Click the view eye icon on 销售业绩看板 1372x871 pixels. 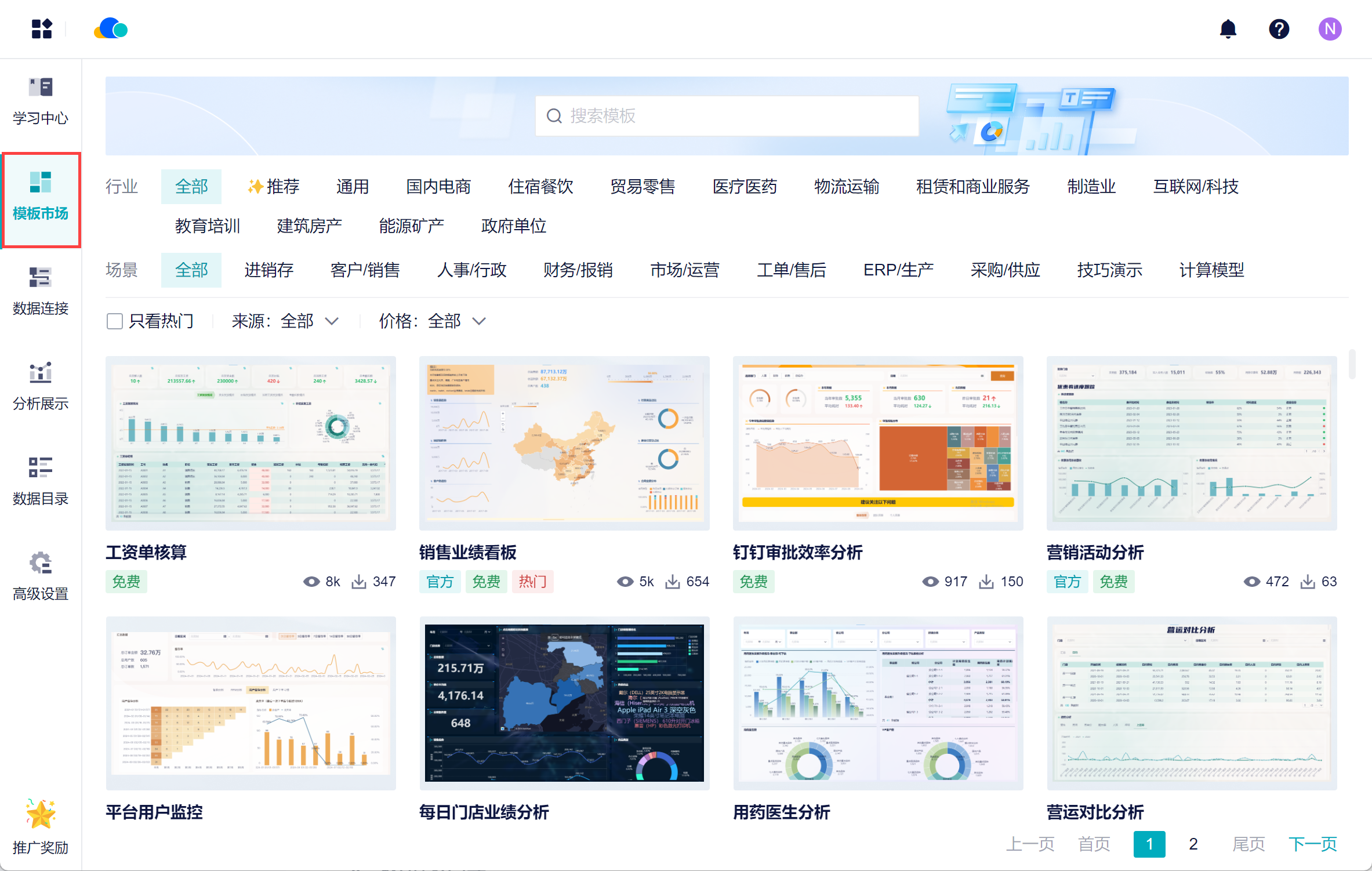pos(625,582)
